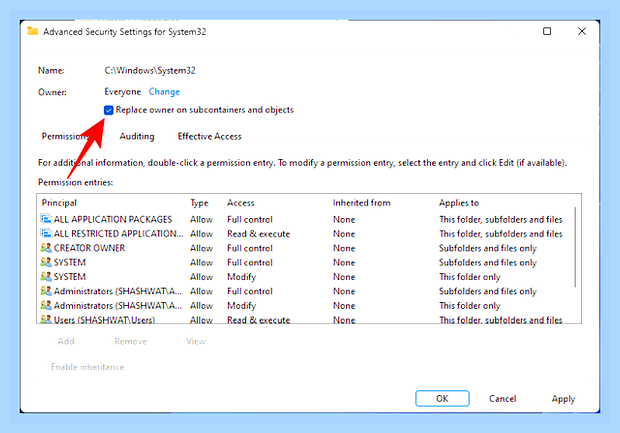The image size is (620, 433).
Task: Select the SYSTEM Full control entry icon
Action: click(46, 262)
